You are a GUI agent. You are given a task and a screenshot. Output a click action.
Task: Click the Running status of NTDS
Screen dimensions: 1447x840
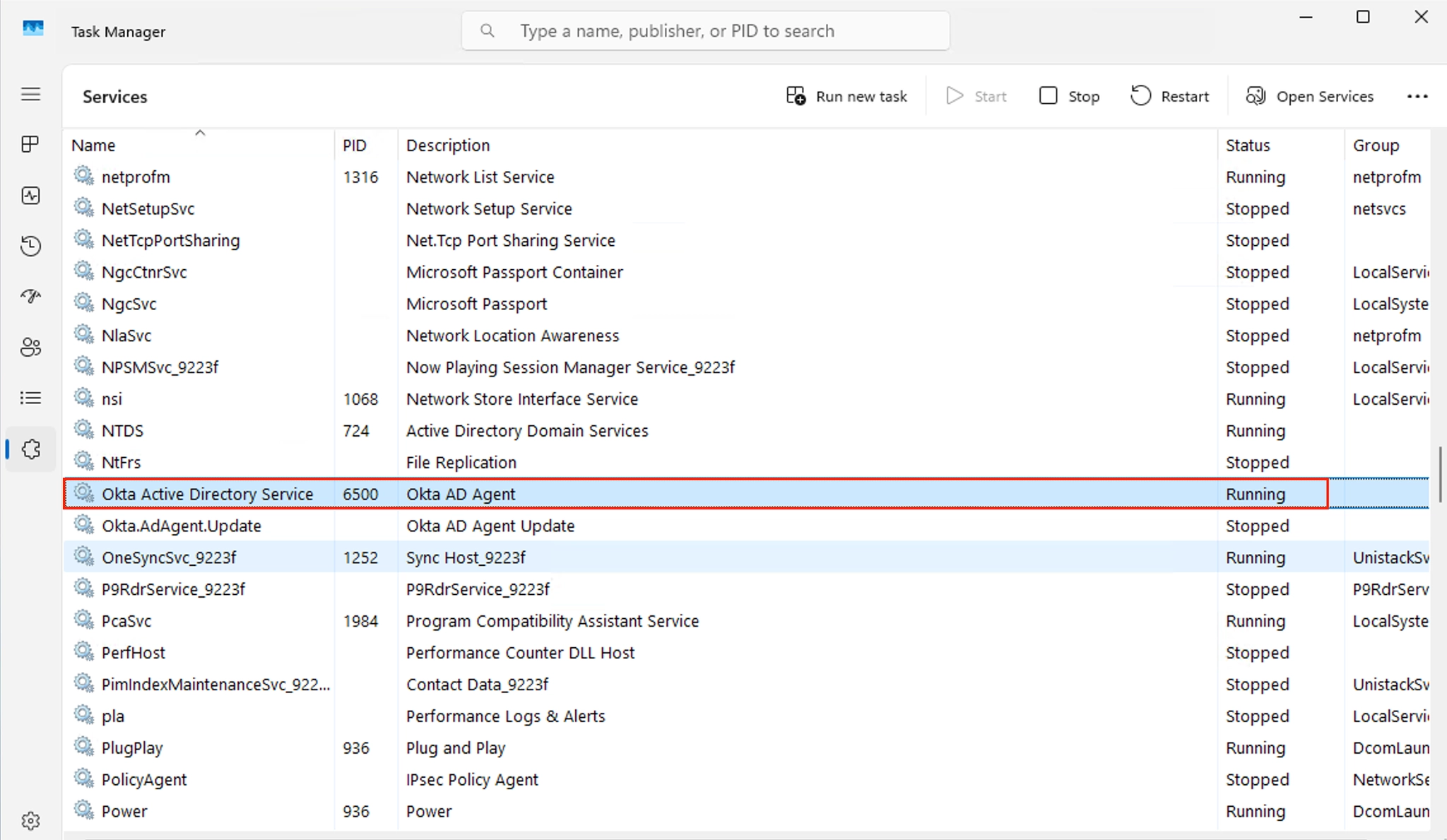pos(1256,431)
